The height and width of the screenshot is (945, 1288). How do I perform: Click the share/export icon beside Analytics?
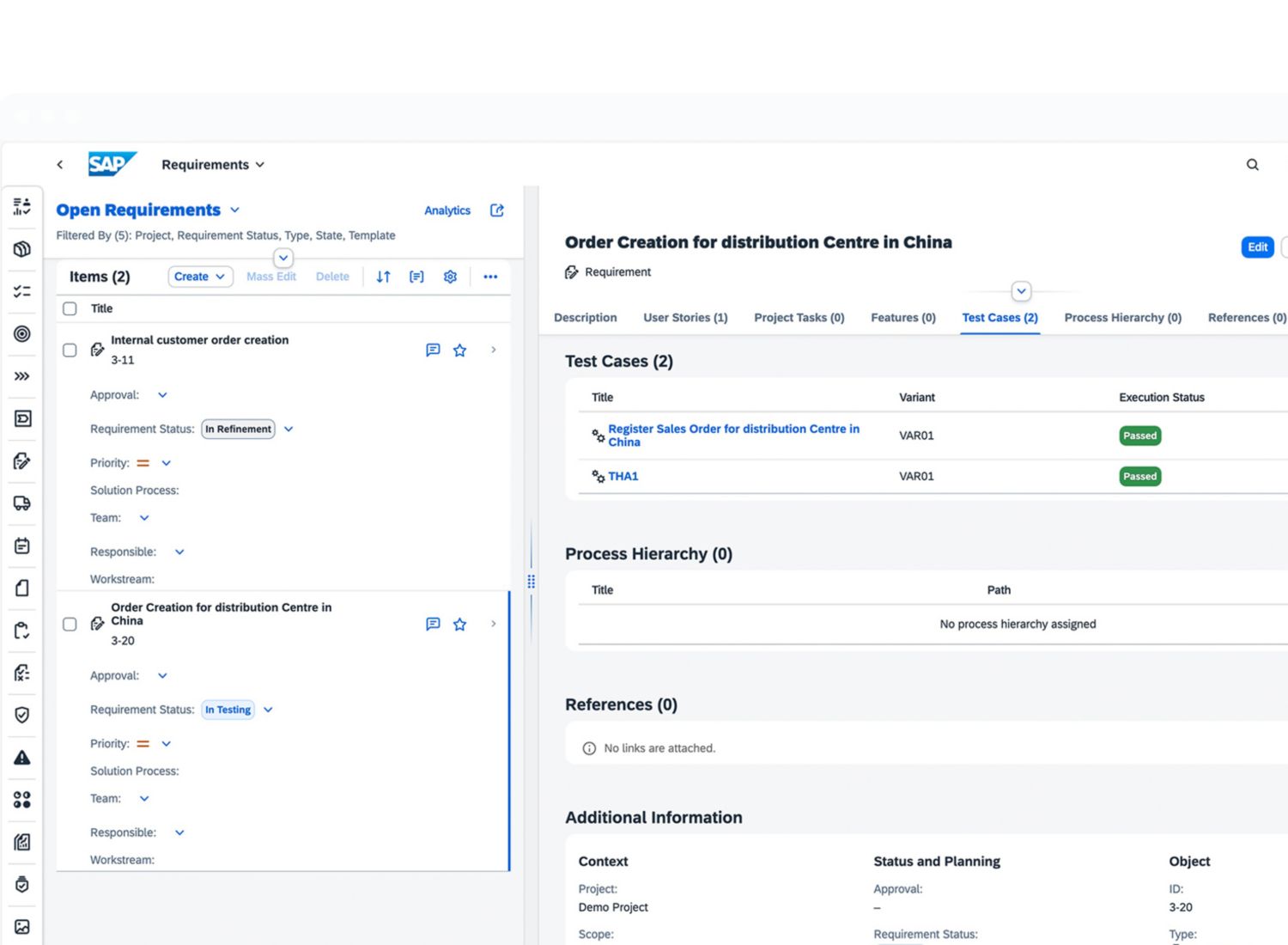tap(497, 210)
